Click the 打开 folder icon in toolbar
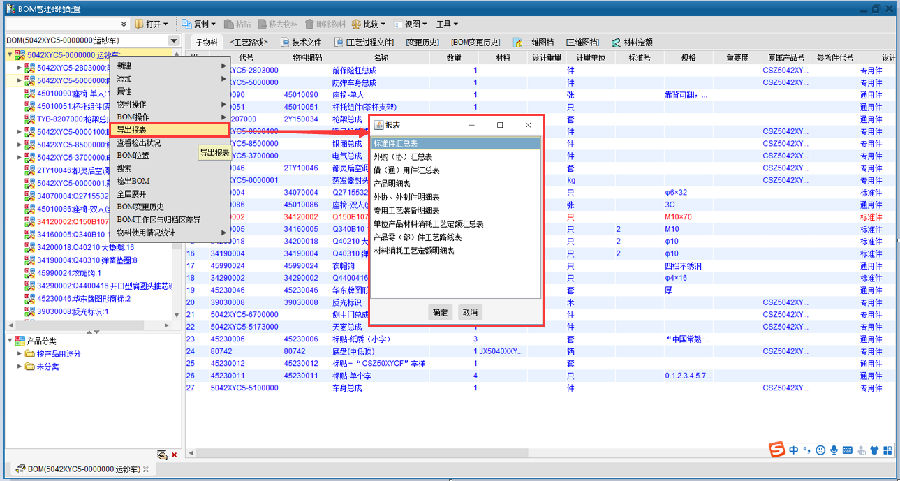The image size is (900, 481). click(x=139, y=24)
